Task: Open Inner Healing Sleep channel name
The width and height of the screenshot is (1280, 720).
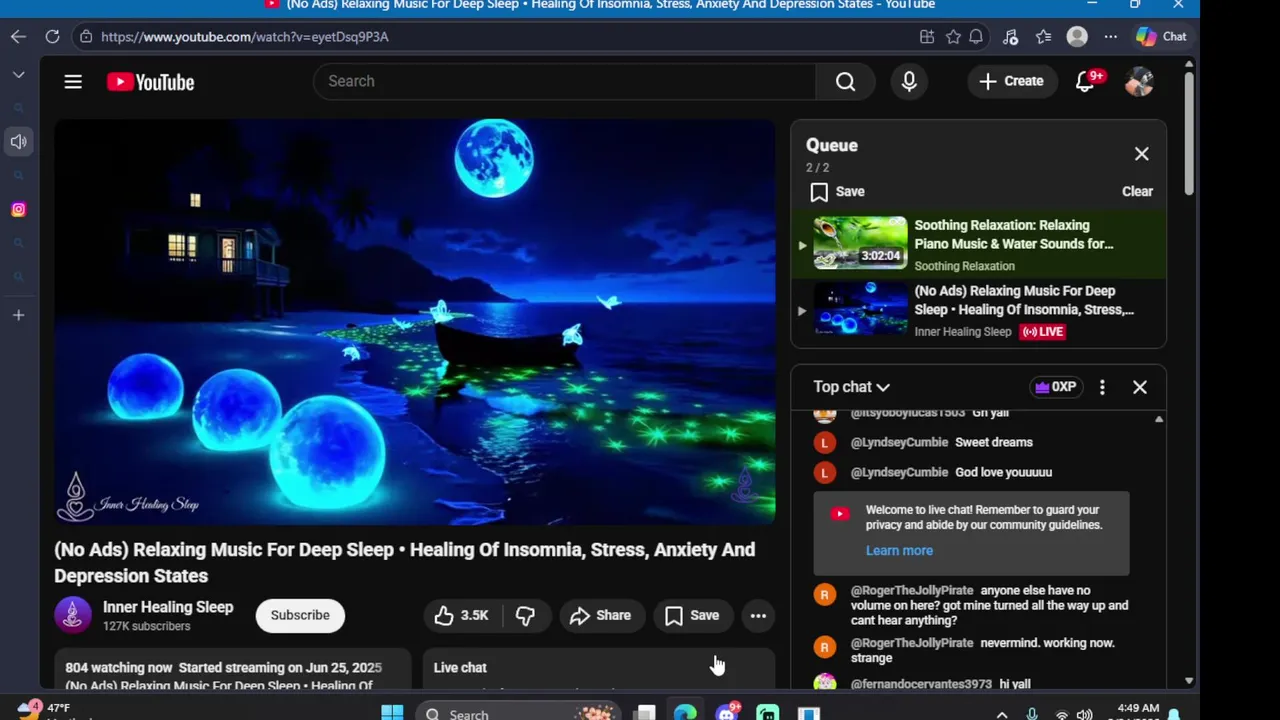Action: click(168, 607)
